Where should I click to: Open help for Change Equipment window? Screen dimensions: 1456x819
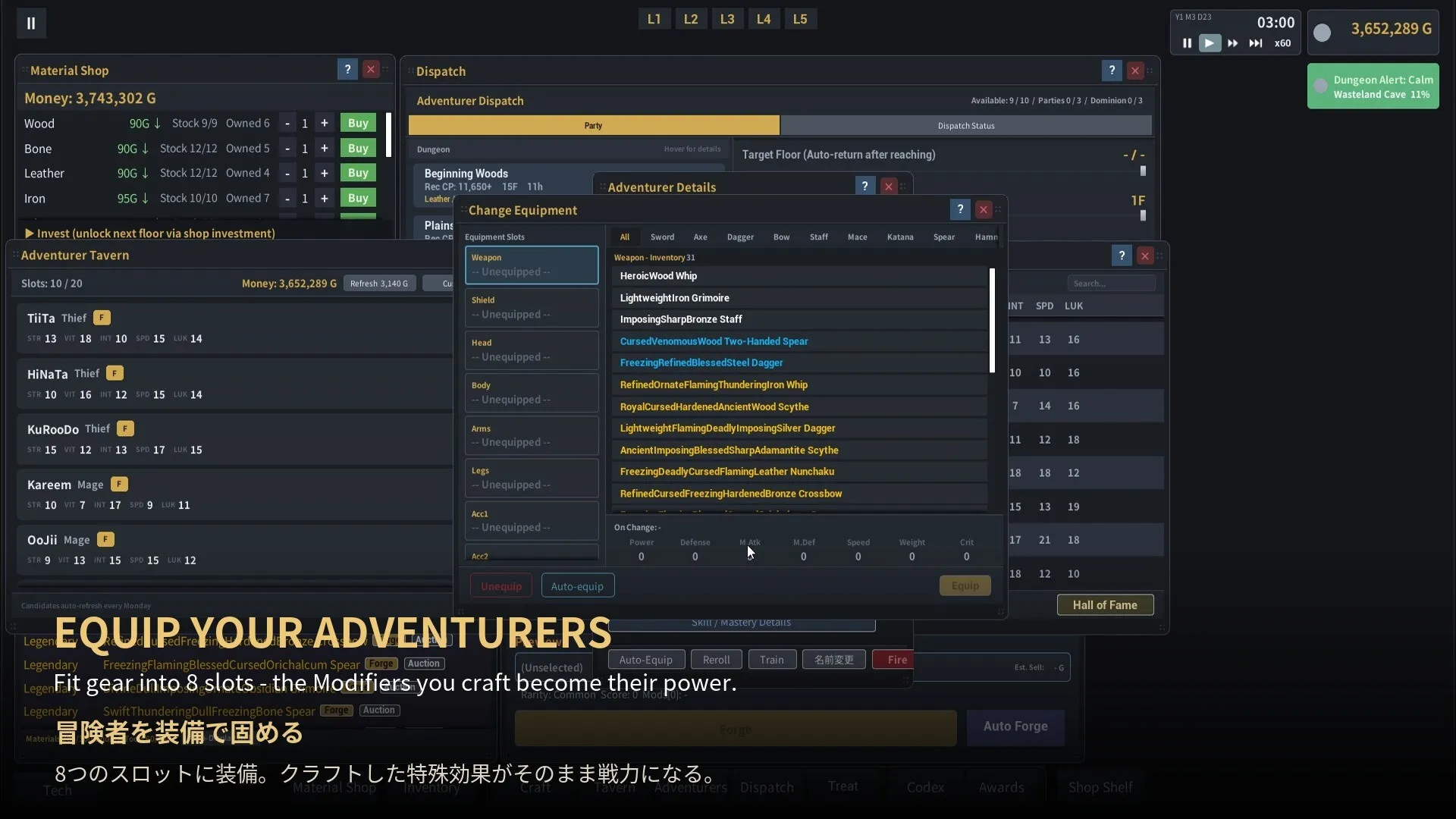click(960, 209)
